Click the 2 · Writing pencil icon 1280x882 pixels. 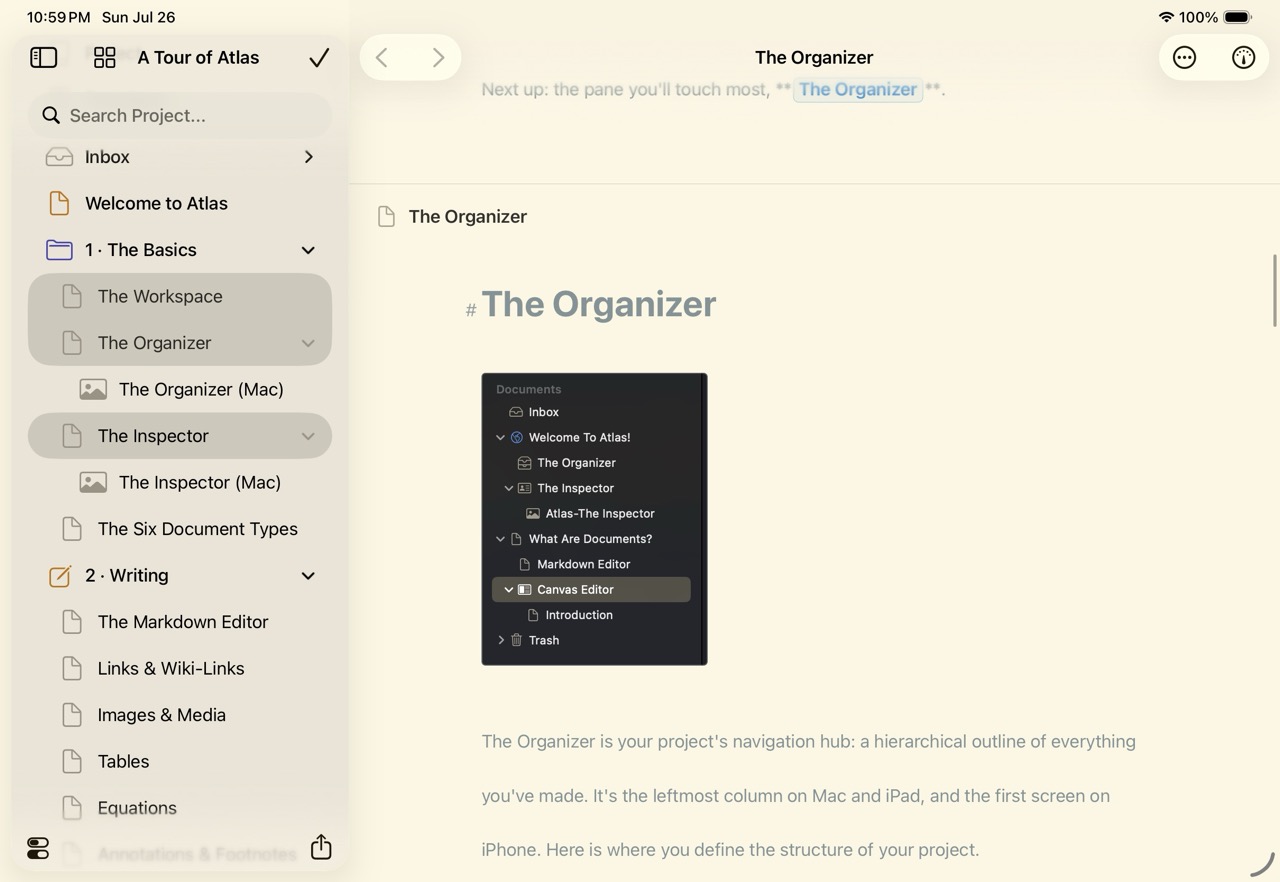point(59,576)
